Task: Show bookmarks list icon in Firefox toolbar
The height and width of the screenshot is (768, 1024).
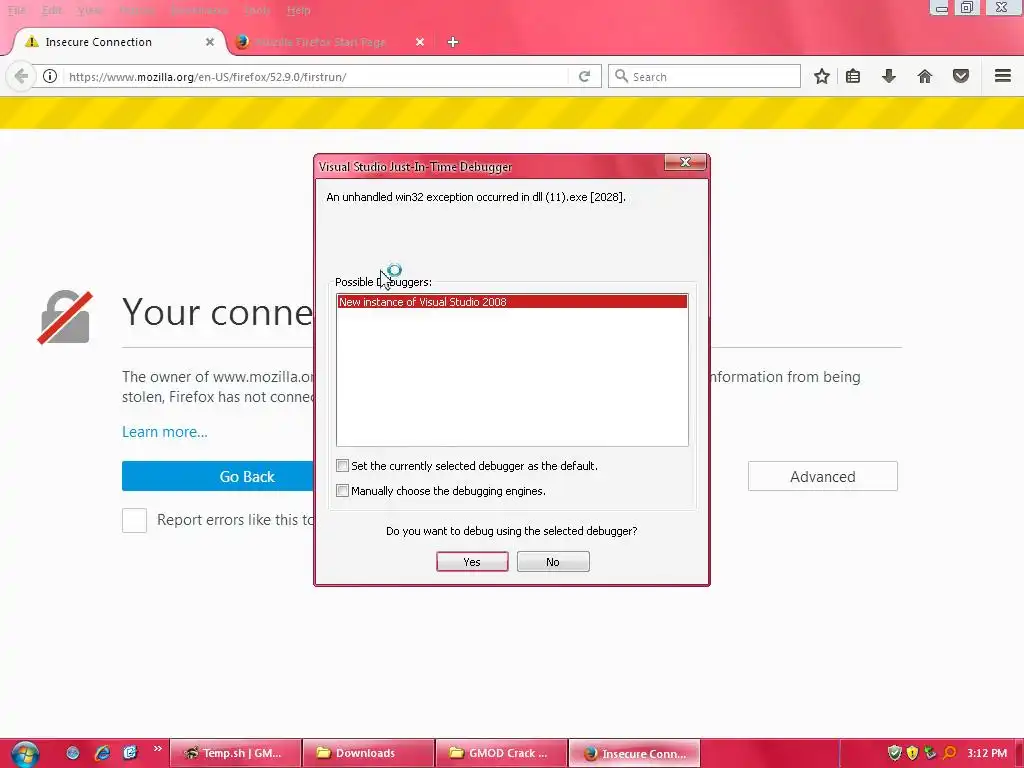Action: 853,76
